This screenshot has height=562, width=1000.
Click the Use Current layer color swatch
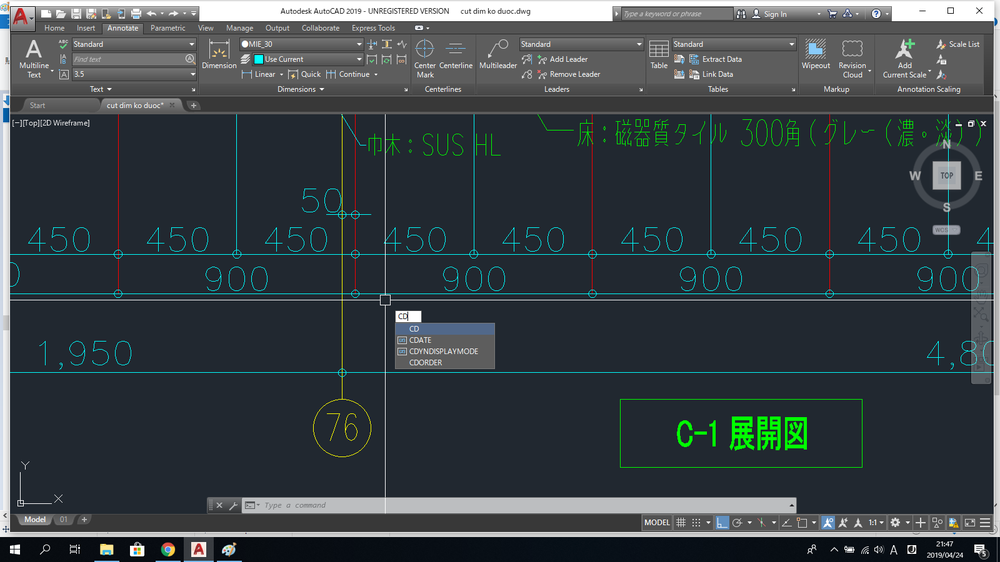click(x=259, y=59)
